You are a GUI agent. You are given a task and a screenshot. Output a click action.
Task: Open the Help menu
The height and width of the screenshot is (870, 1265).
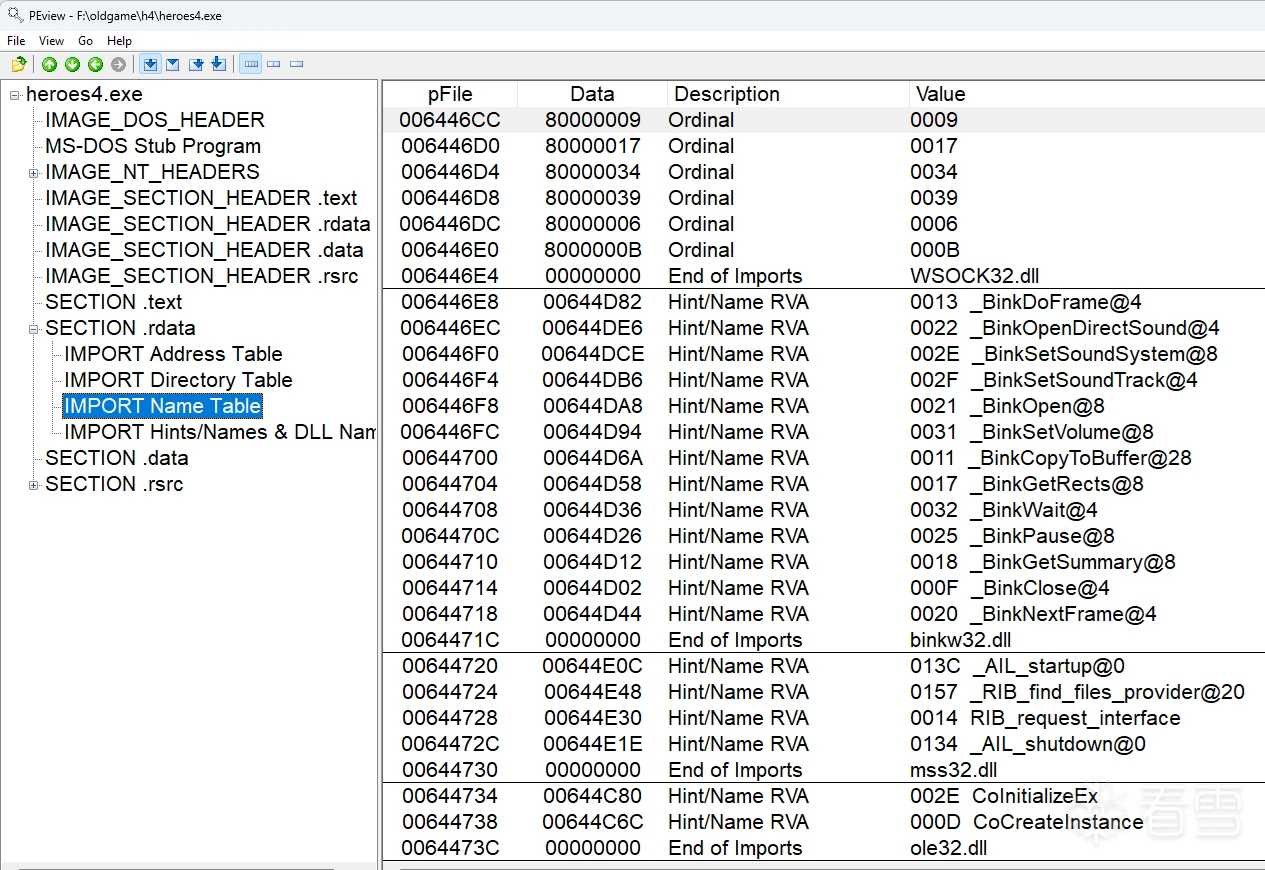[119, 41]
